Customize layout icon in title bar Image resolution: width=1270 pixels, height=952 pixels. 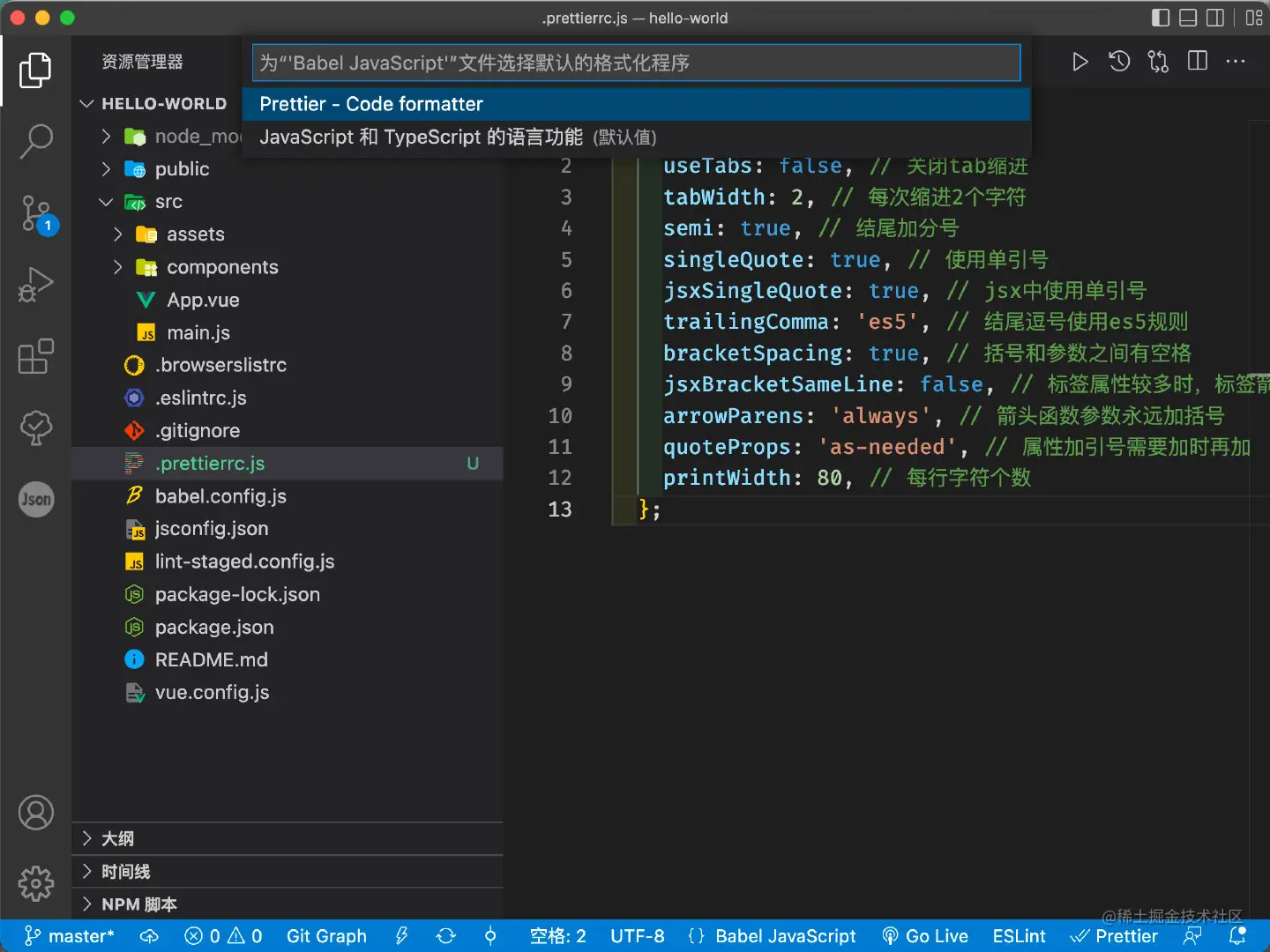(1254, 18)
